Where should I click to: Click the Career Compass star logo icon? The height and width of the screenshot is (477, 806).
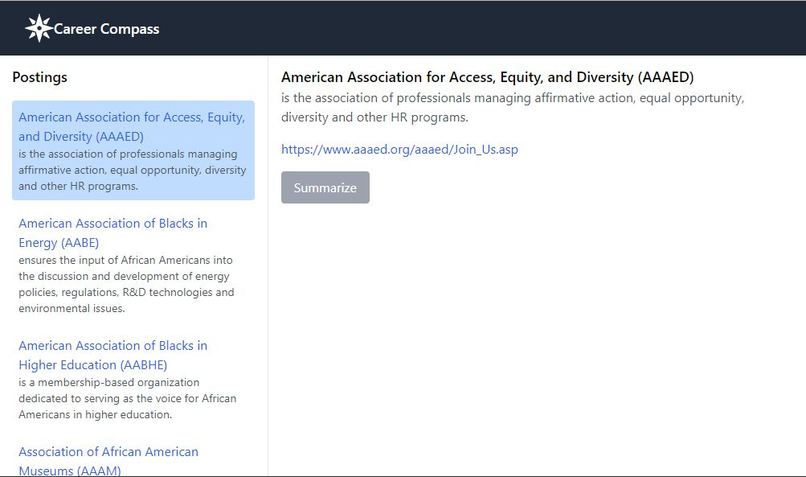[x=39, y=28]
